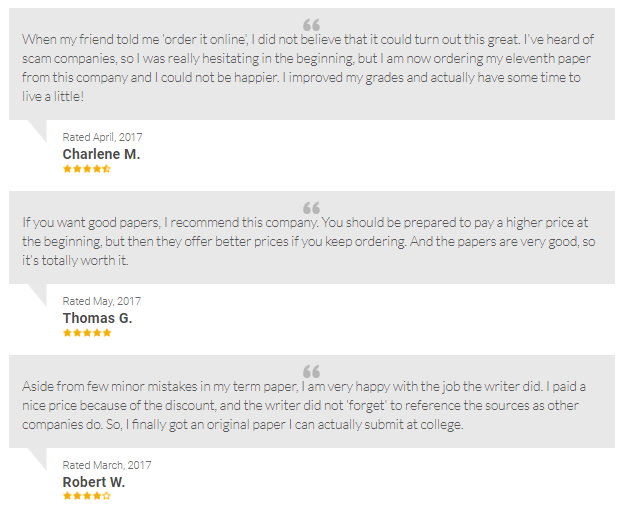Click the speech bubble tail beside Thomas G.
627x505 pixels.
(x=37, y=295)
